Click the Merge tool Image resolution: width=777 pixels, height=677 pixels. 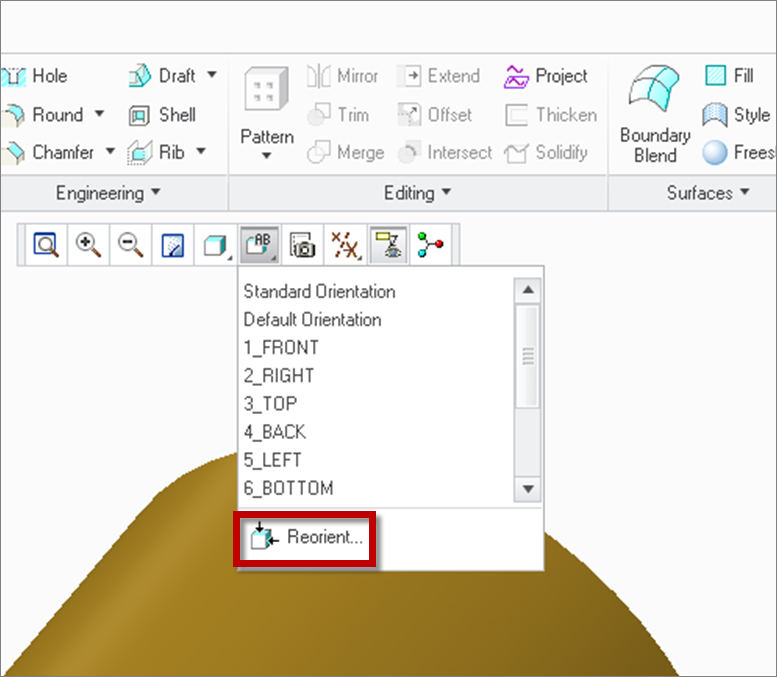[345, 153]
